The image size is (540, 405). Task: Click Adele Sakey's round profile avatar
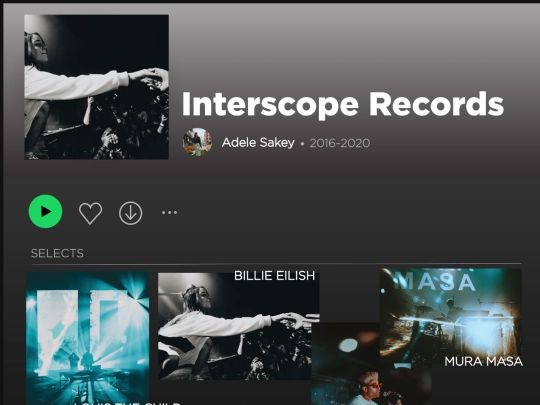(197, 142)
